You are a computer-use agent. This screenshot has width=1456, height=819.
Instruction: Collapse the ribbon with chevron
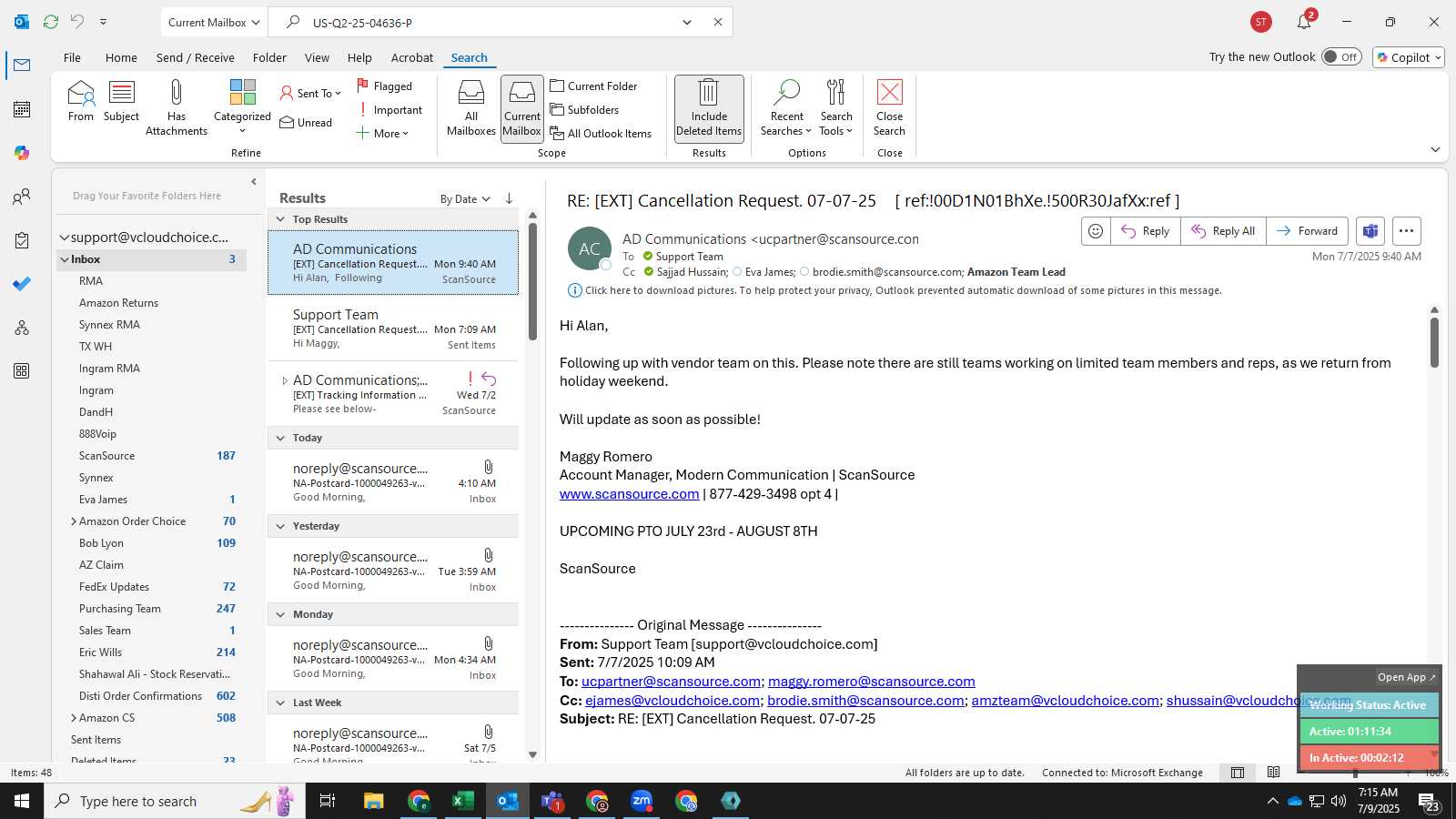(x=1435, y=149)
